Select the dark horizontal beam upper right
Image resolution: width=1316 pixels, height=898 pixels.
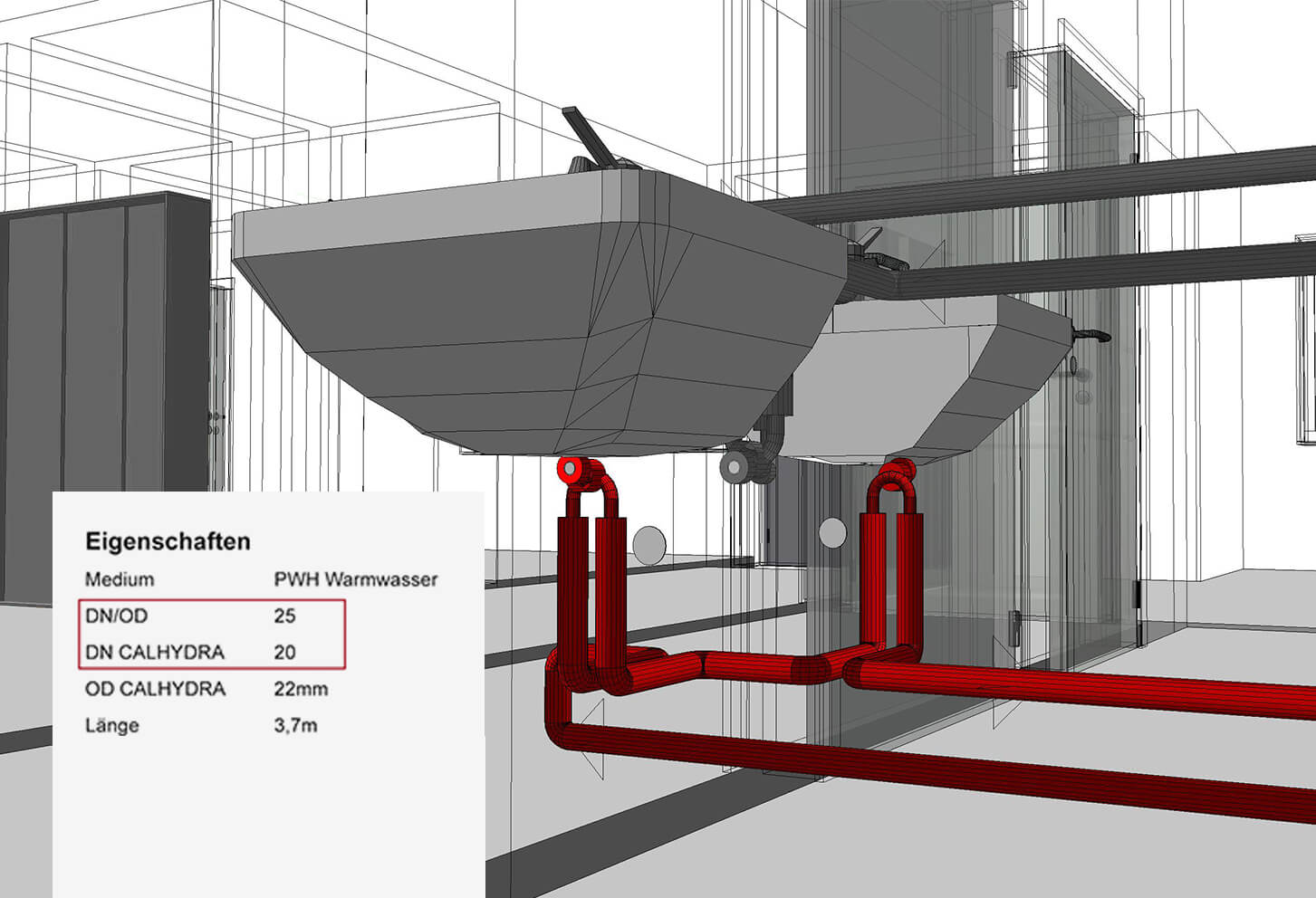click(x=1042, y=190)
